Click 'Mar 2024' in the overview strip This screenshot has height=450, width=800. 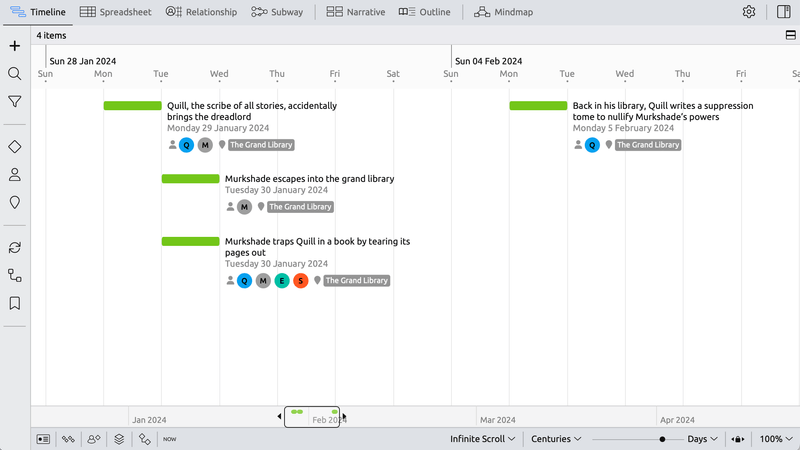tap(497, 420)
